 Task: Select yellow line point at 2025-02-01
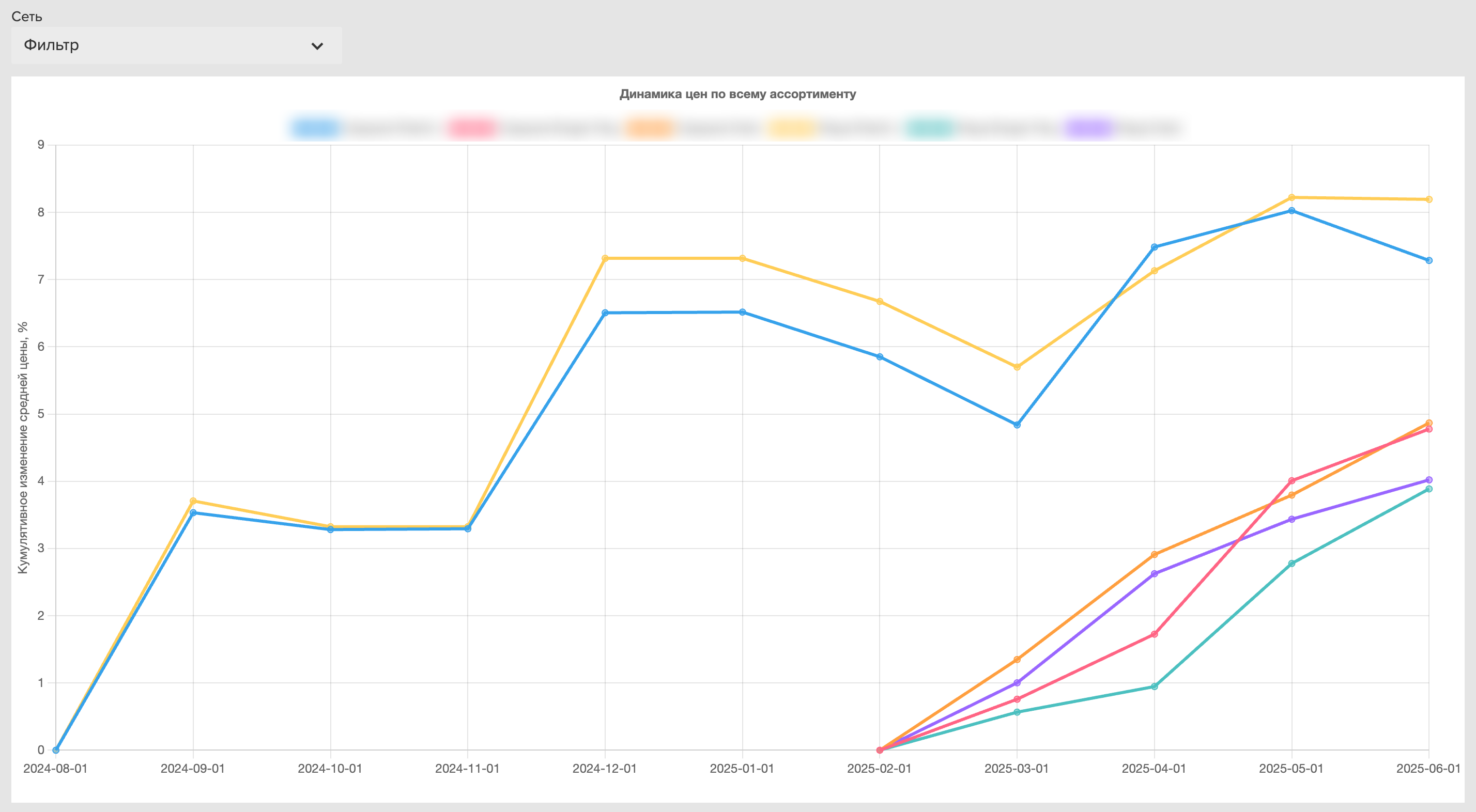point(880,301)
